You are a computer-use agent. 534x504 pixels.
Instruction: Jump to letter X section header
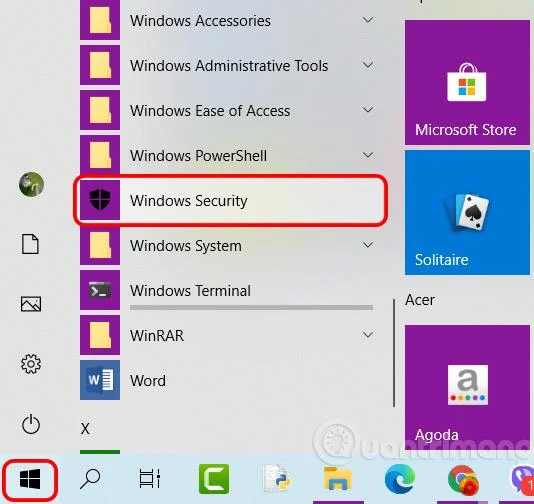(x=85, y=428)
